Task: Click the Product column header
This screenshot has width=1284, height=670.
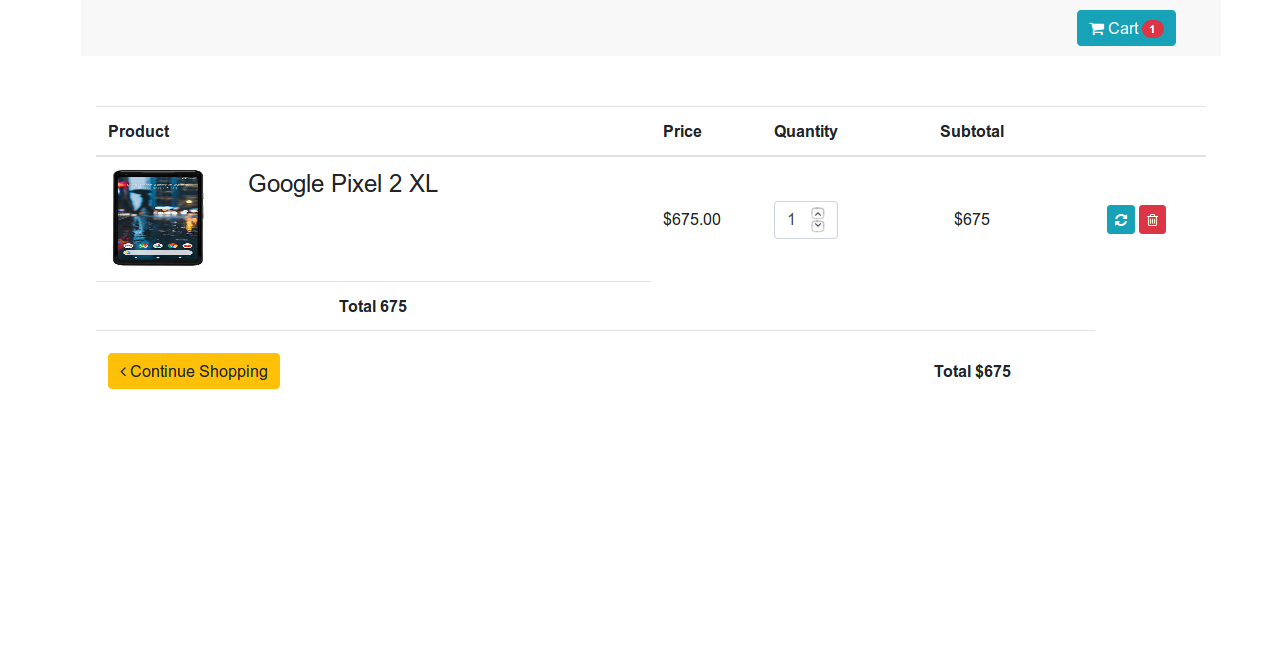Action: pyautogui.click(x=138, y=131)
